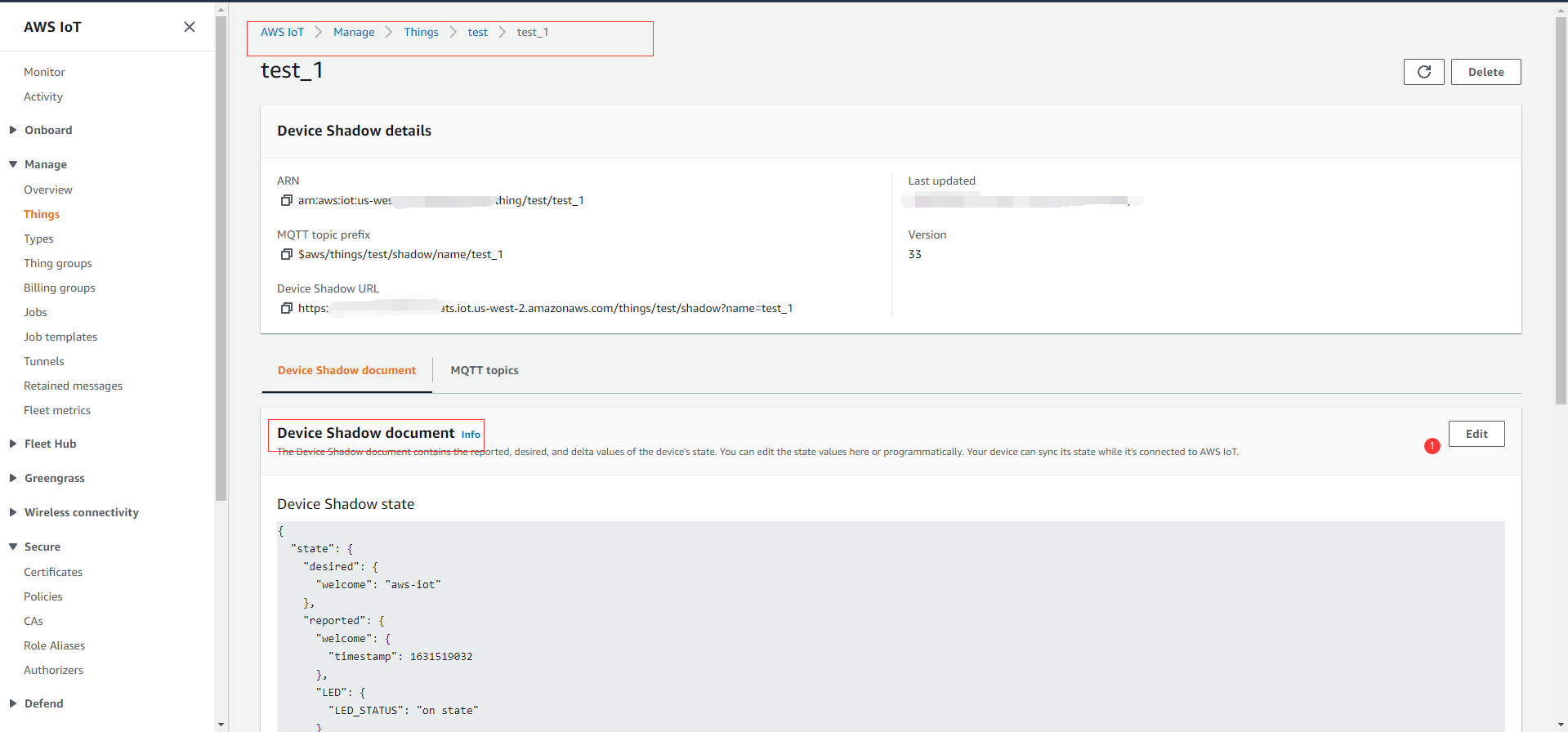Open Role Aliases under Secure
The height and width of the screenshot is (732, 1568).
click(55, 645)
